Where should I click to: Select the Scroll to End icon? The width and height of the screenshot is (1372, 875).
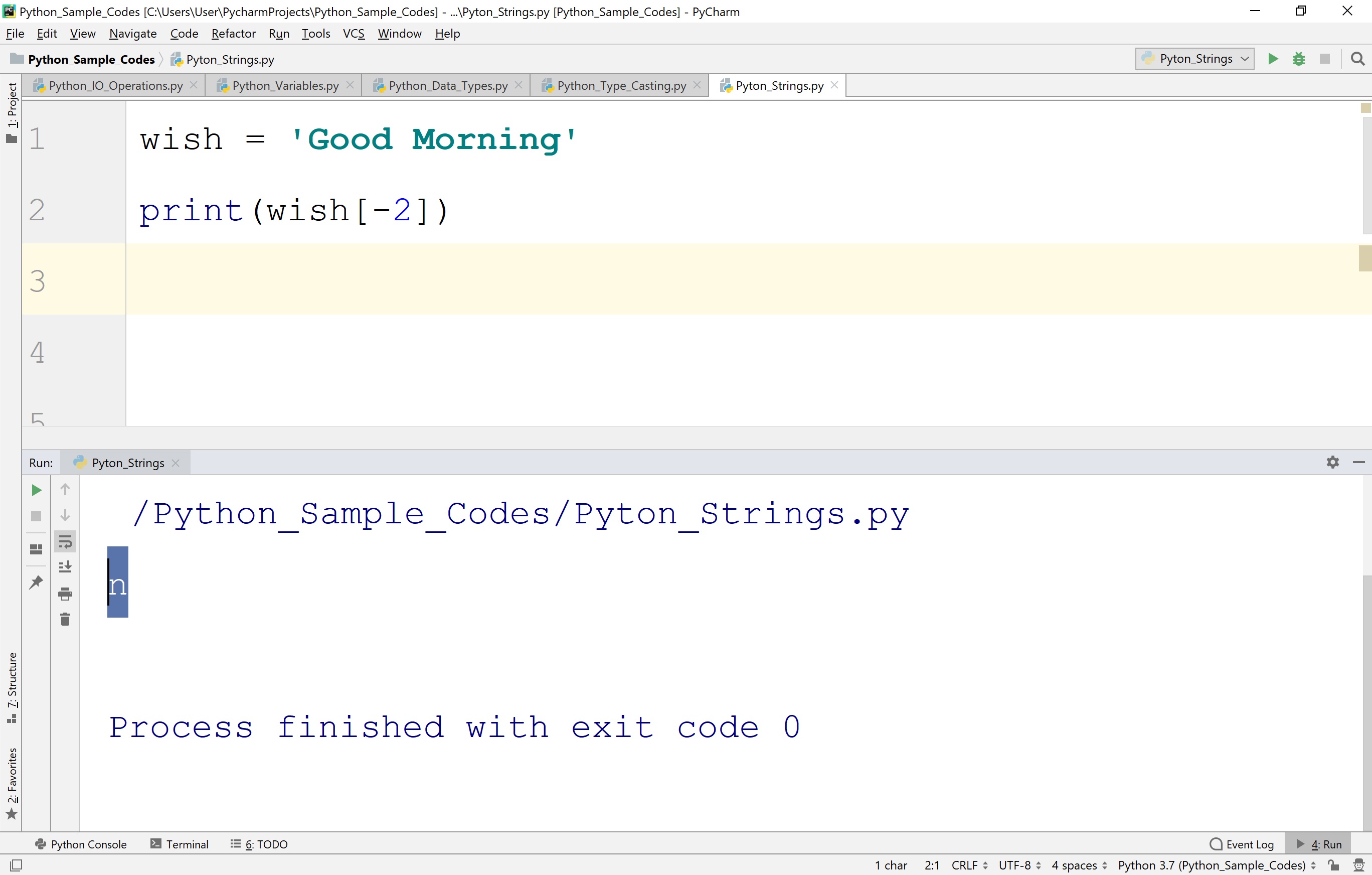[x=65, y=566]
